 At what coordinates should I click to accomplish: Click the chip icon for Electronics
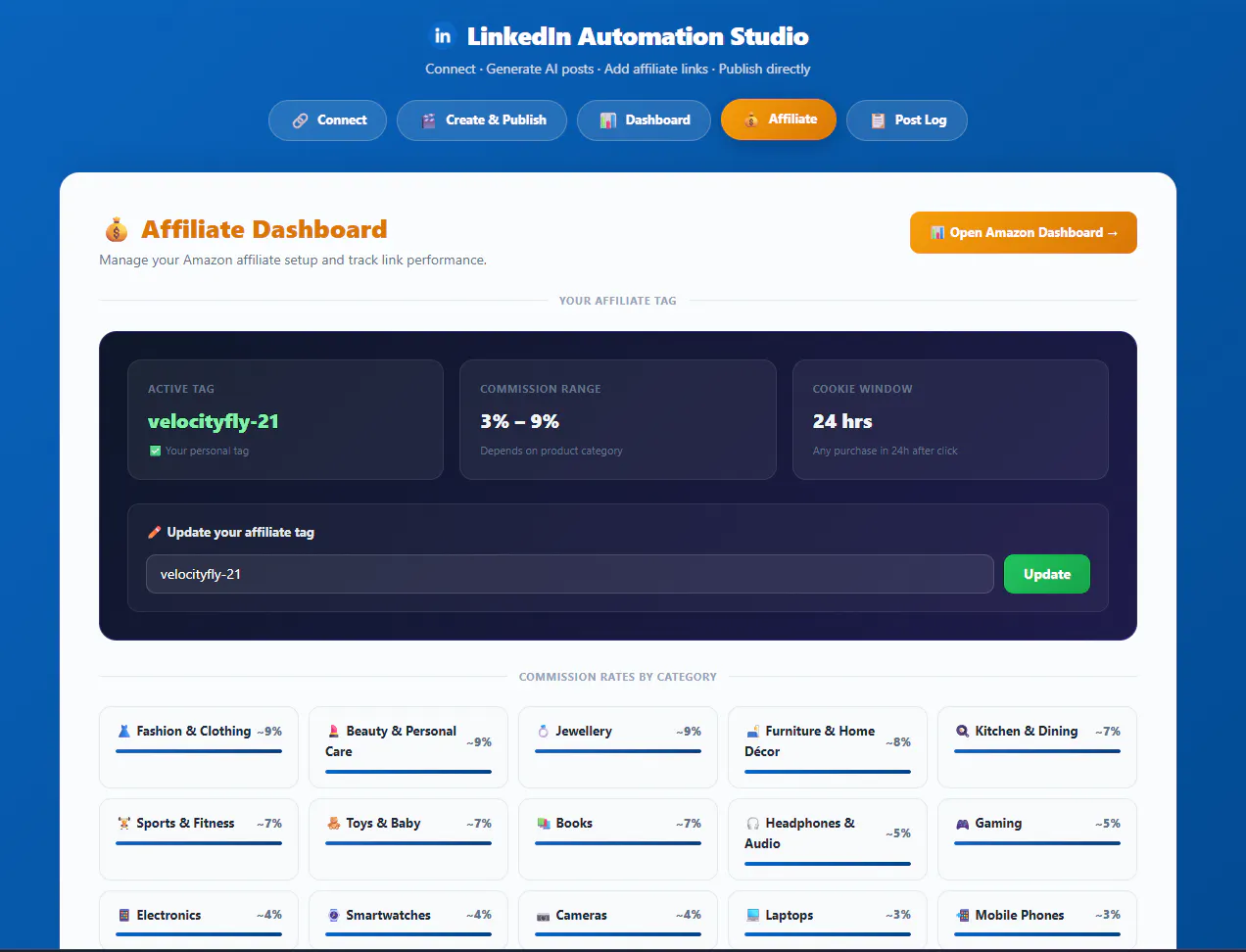[124, 916]
